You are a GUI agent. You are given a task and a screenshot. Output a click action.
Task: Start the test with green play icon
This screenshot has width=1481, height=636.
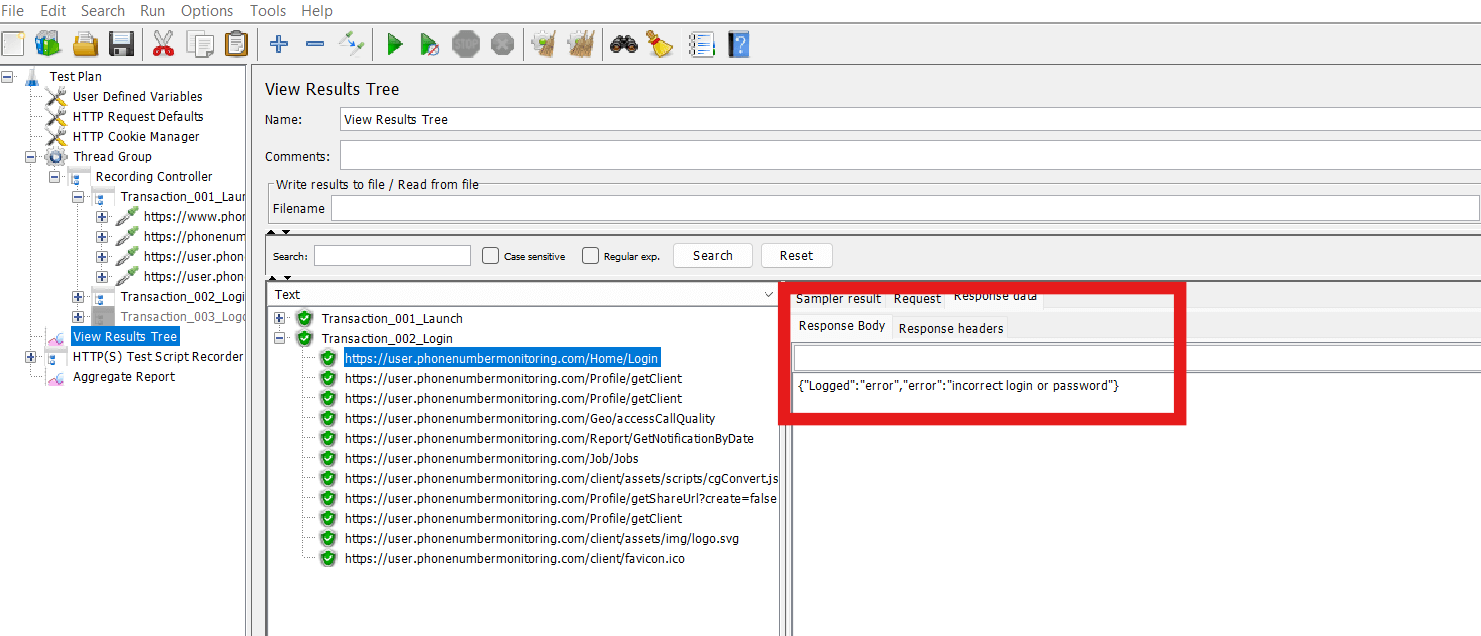[x=395, y=44]
